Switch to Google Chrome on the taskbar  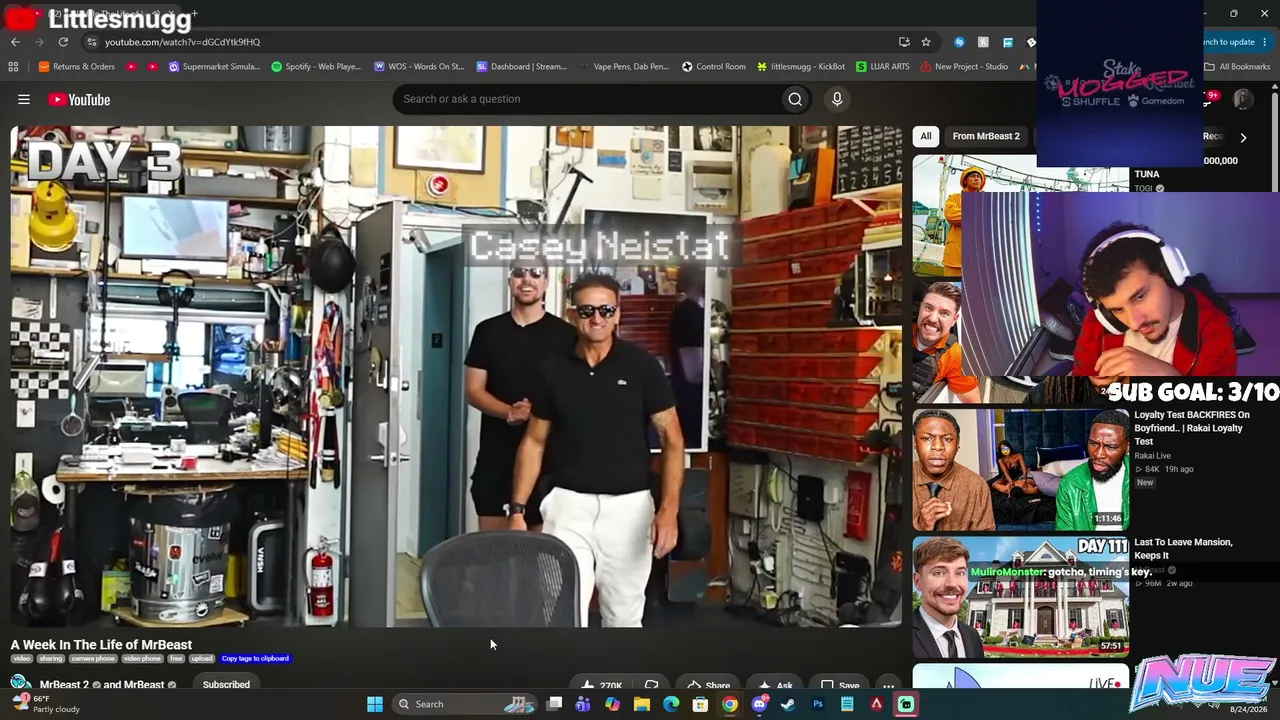(x=730, y=704)
